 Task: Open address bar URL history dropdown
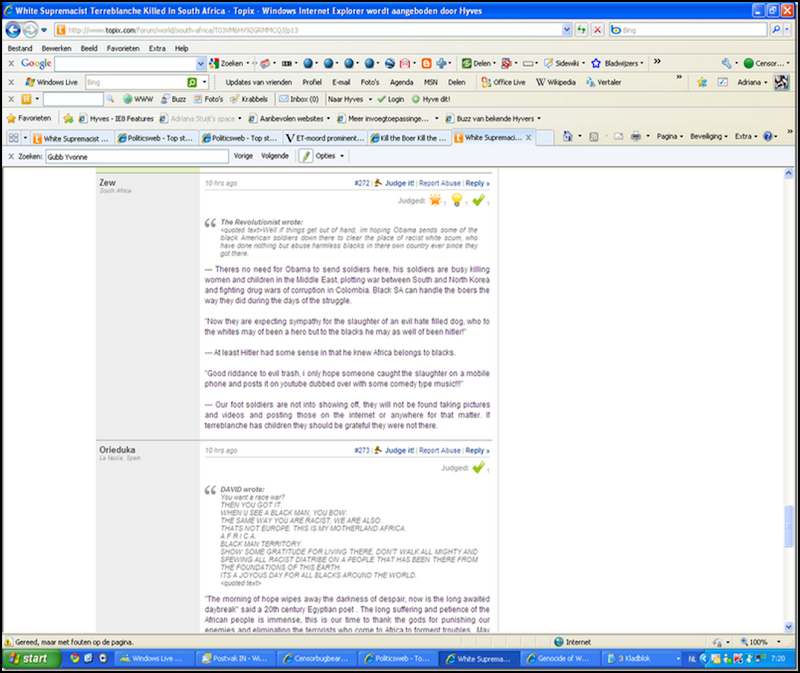coord(566,30)
